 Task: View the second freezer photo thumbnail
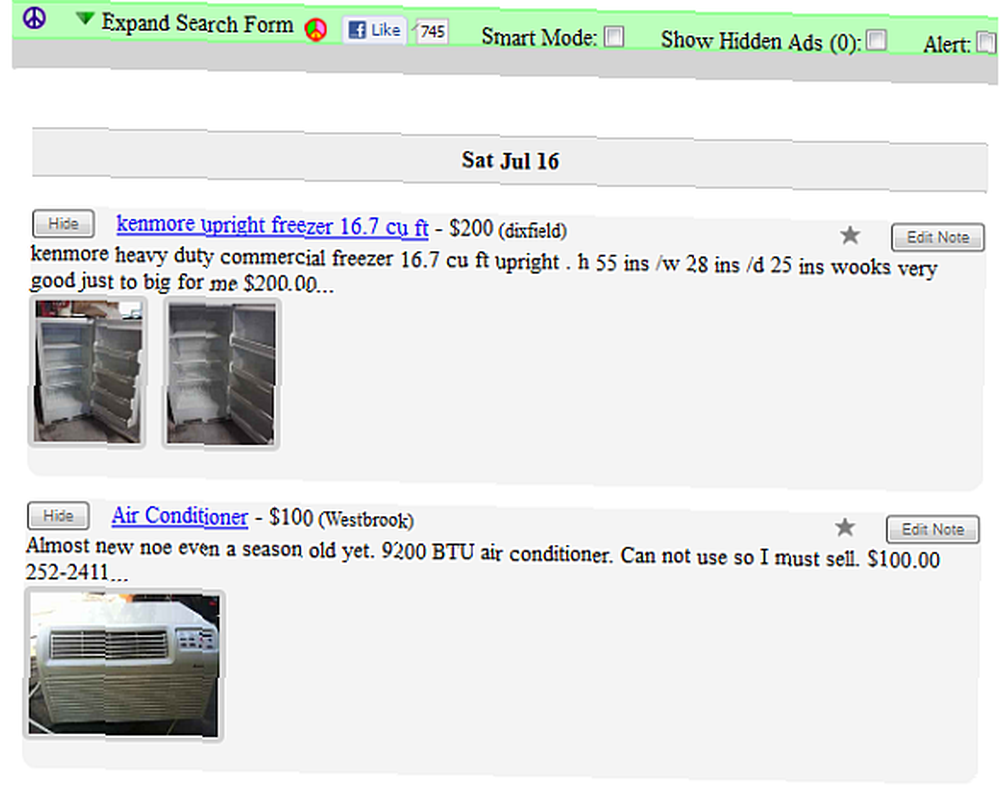click(x=221, y=374)
